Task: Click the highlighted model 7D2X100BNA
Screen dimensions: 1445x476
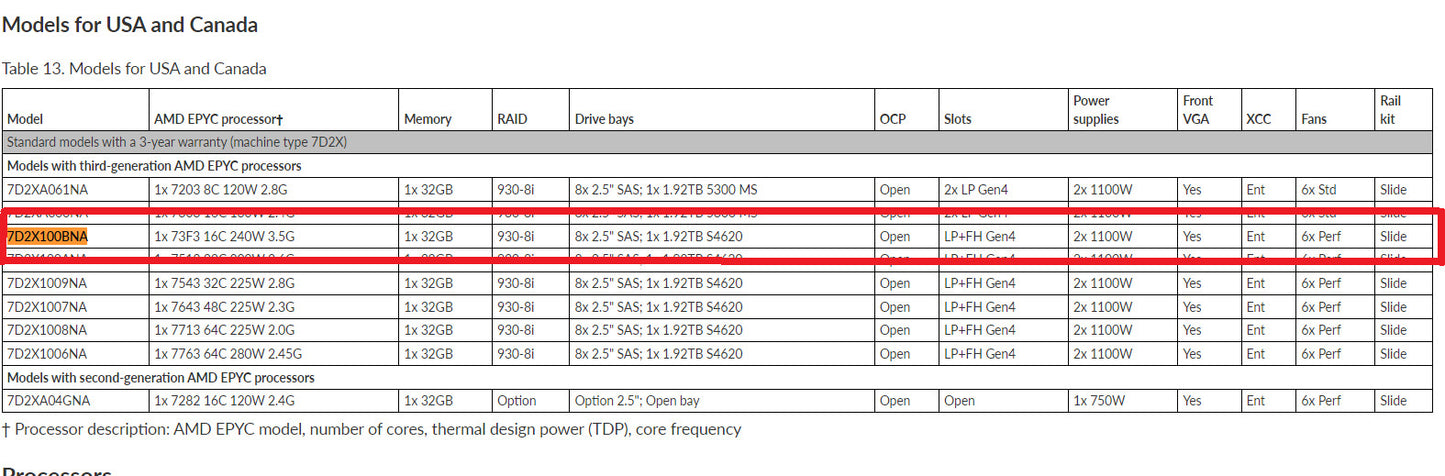Action: coord(47,237)
